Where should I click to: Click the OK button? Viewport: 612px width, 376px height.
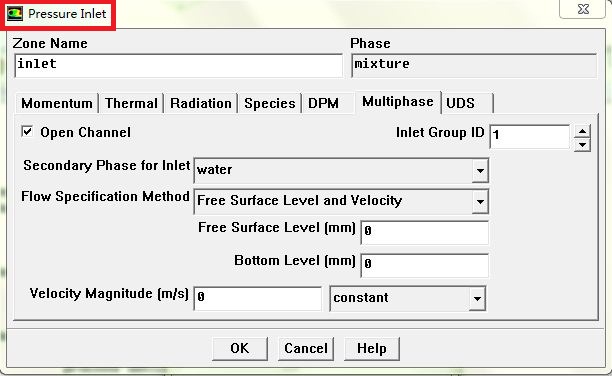click(x=240, y=348)
